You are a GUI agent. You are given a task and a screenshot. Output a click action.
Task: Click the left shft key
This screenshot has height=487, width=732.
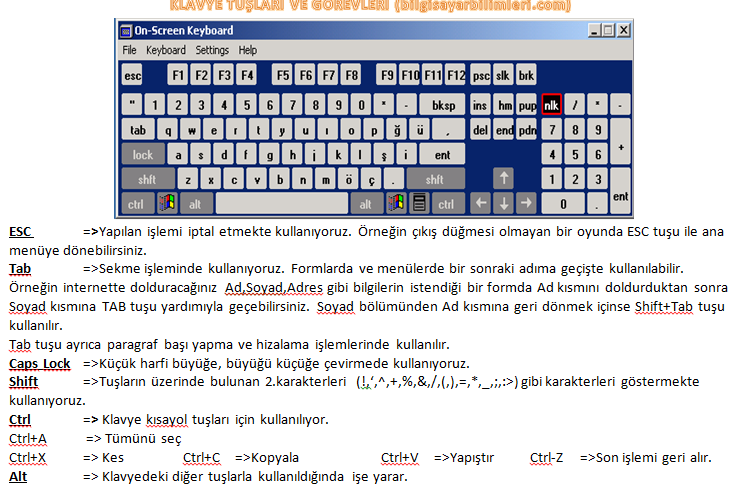148,179
